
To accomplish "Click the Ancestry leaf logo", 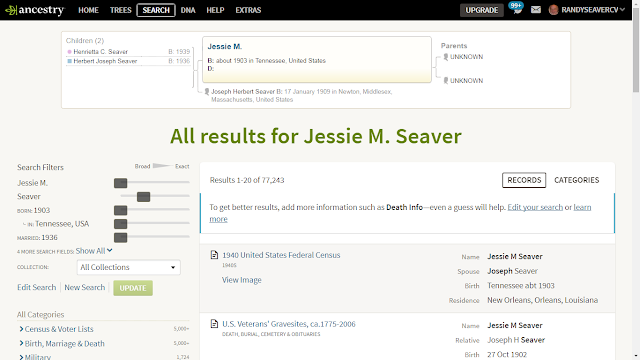I will [x=11, y=10].
